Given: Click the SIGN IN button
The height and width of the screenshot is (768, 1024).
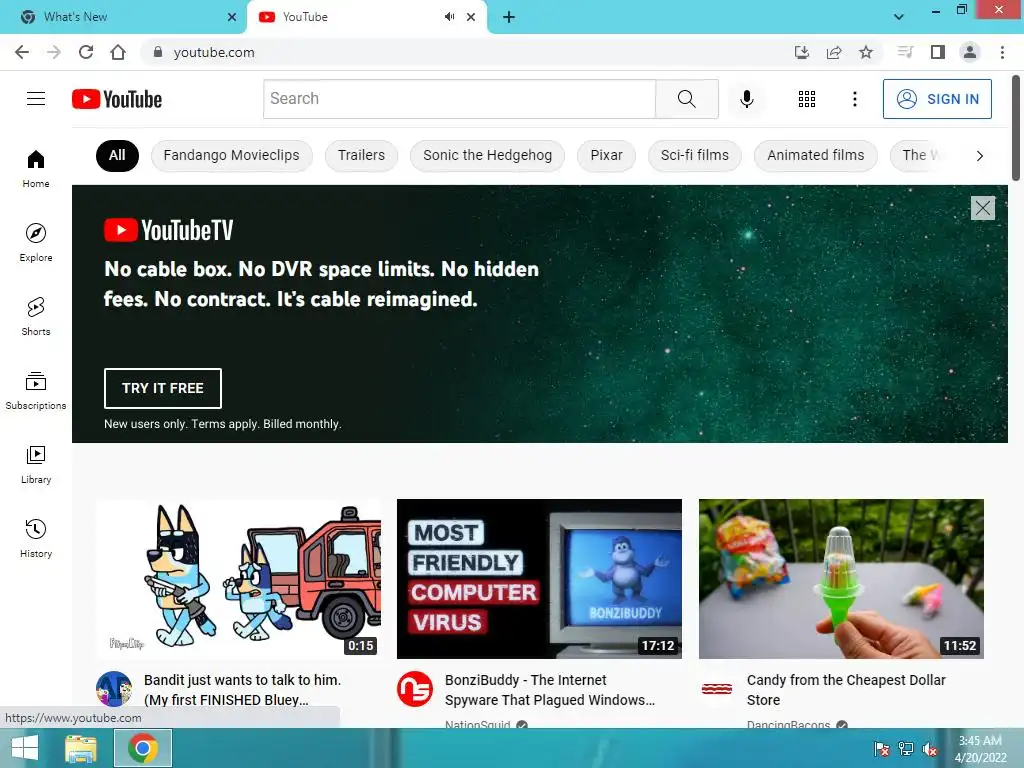Looking at the screenshot, I should [x=937, y=99].
